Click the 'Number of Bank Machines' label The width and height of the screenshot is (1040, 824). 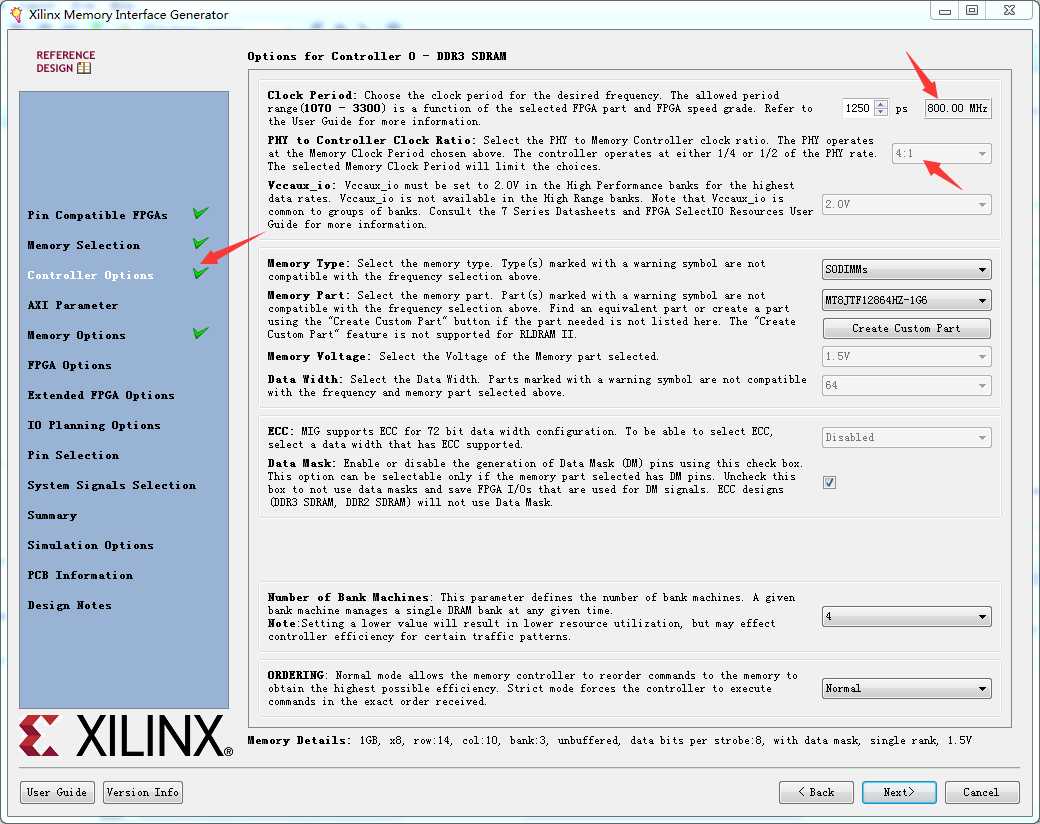(349, 597)
